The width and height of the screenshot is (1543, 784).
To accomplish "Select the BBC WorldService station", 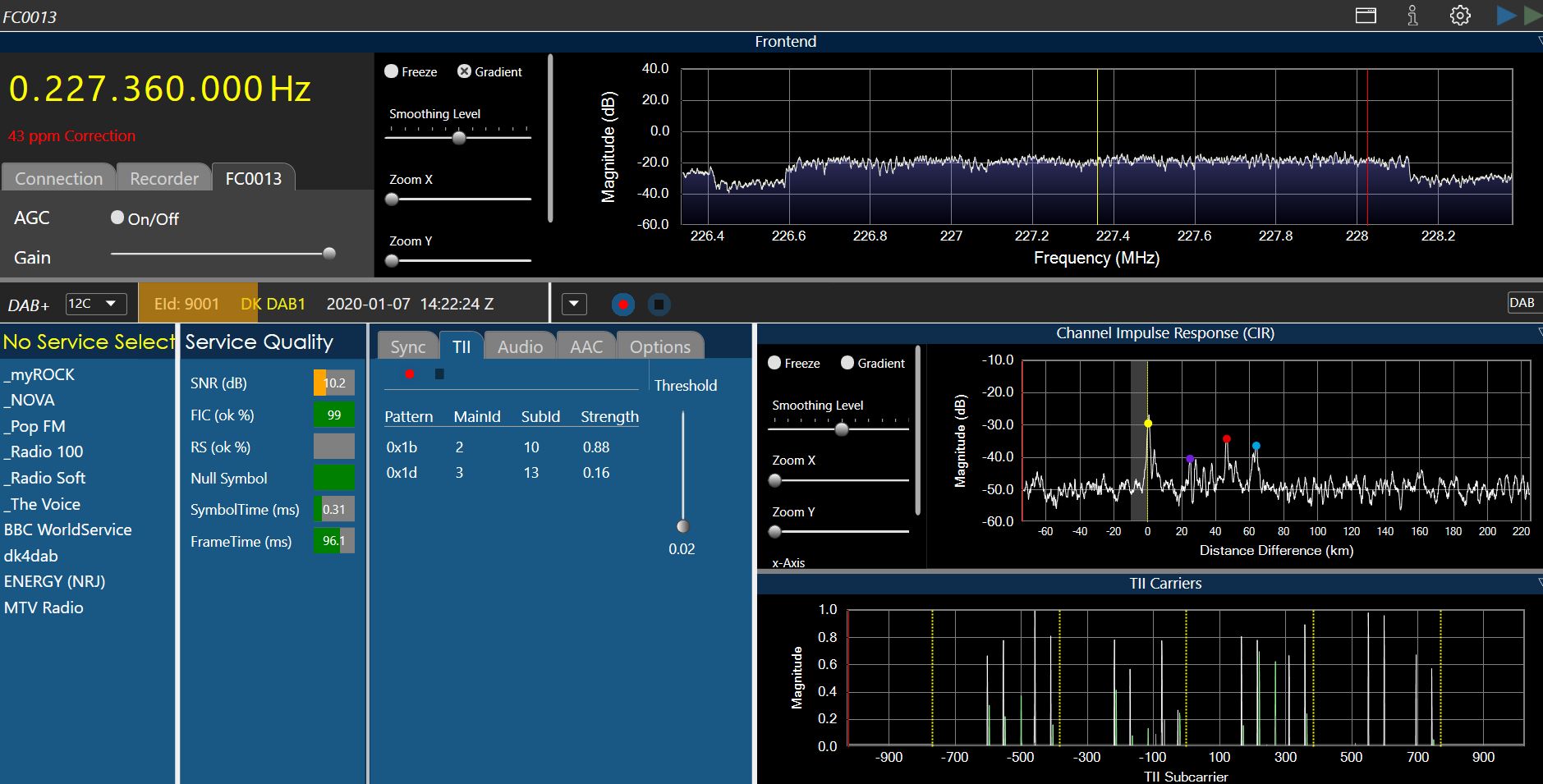I will coord(67,530).
